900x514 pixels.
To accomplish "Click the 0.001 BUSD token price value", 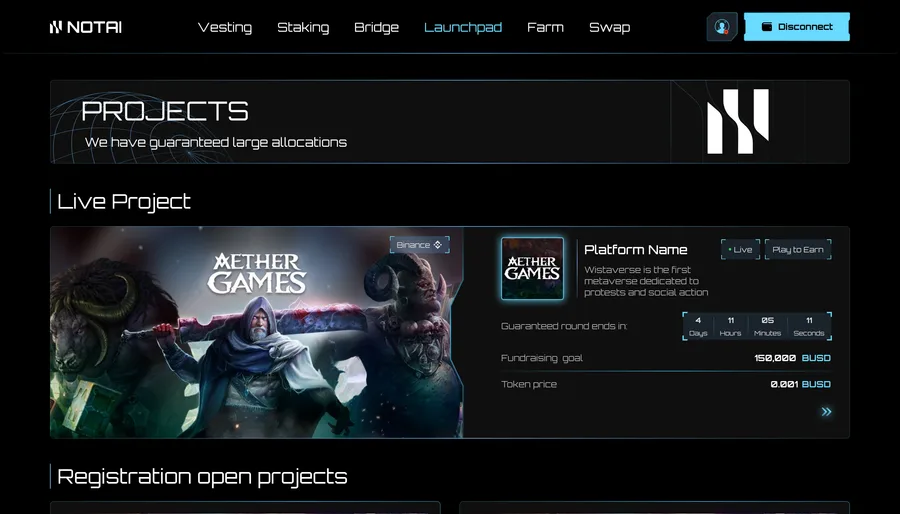I will [x=800, y=384].
